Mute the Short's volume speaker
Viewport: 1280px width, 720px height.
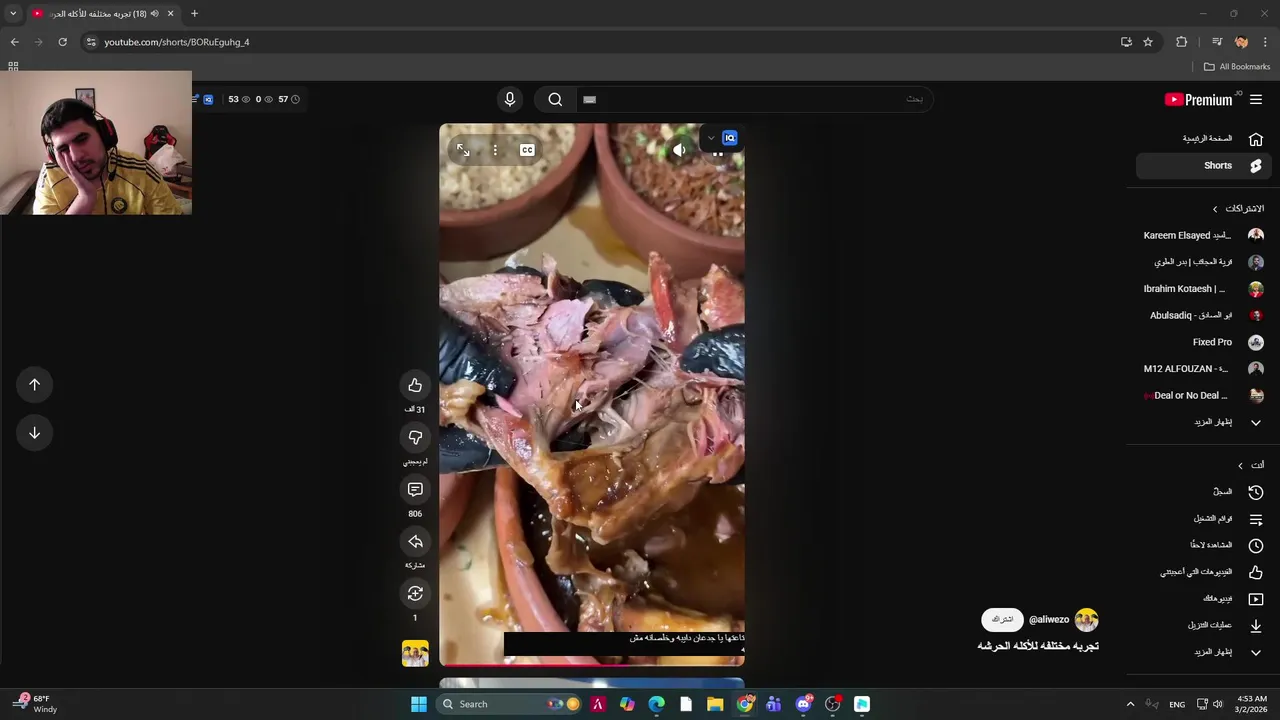[679, 150]
